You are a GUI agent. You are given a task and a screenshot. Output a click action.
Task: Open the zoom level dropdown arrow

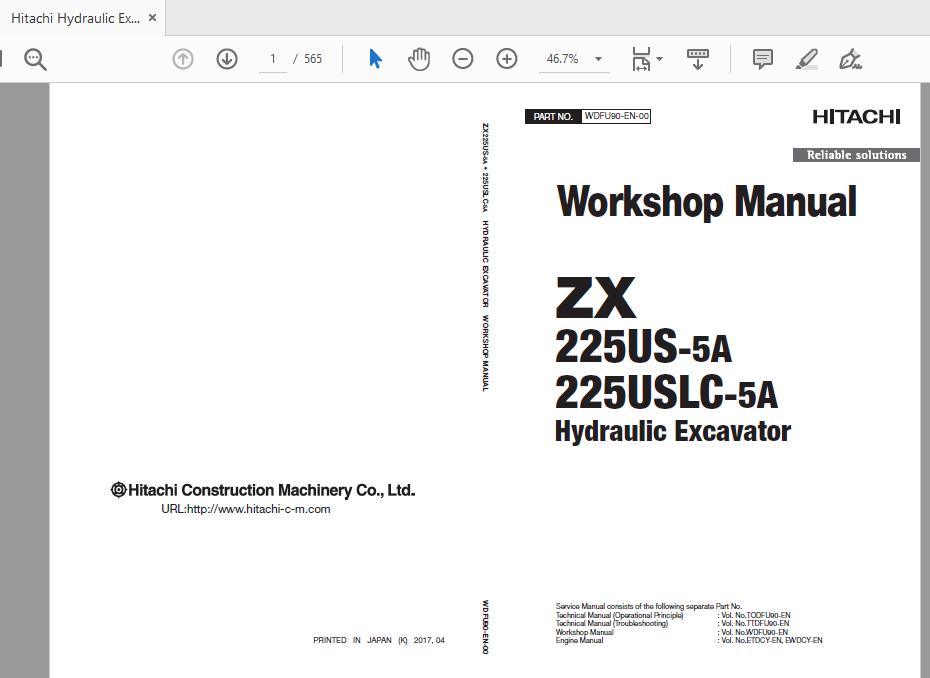[x=598, y=59]
